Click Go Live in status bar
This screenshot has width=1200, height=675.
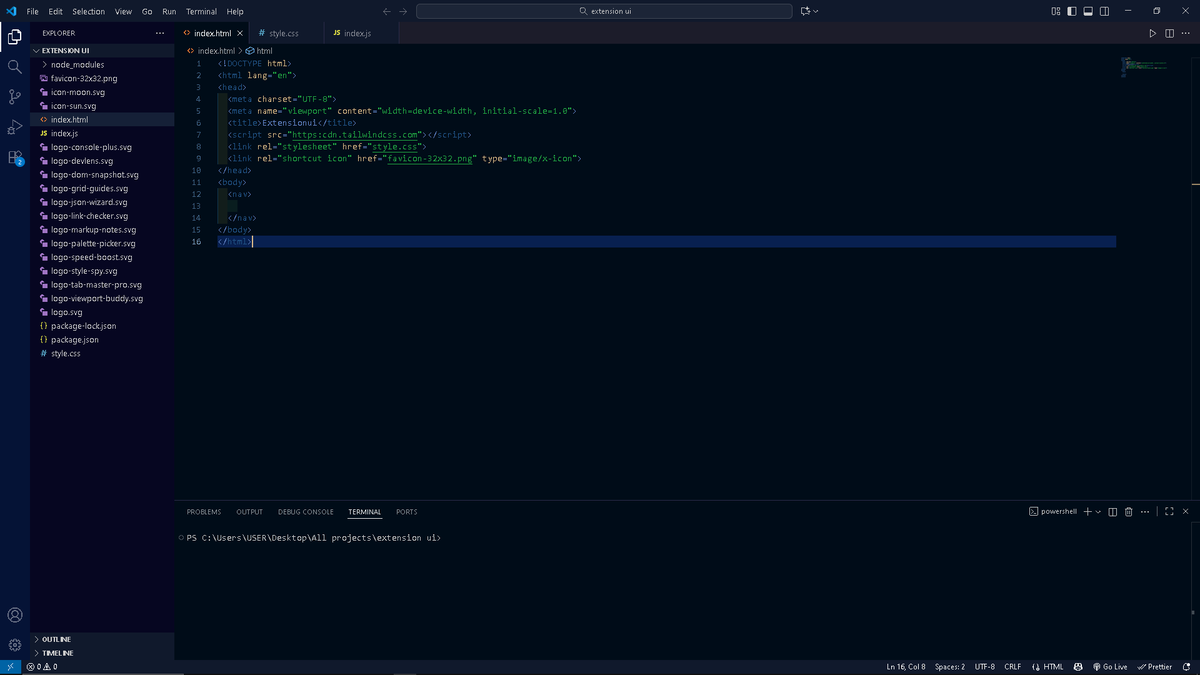[x=1110, y=667]
